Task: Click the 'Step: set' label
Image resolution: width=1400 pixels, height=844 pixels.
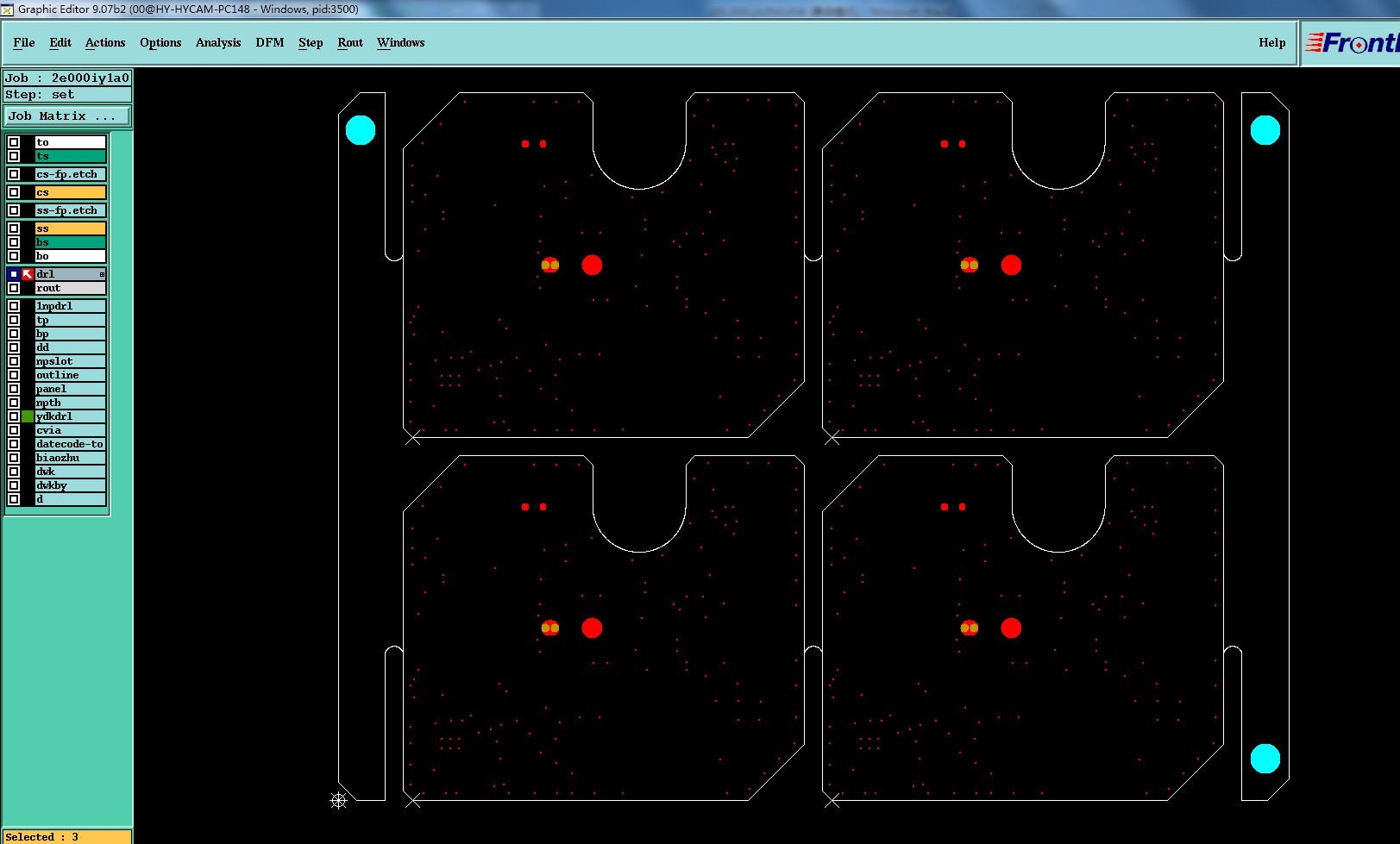Action: coord(67,94)
